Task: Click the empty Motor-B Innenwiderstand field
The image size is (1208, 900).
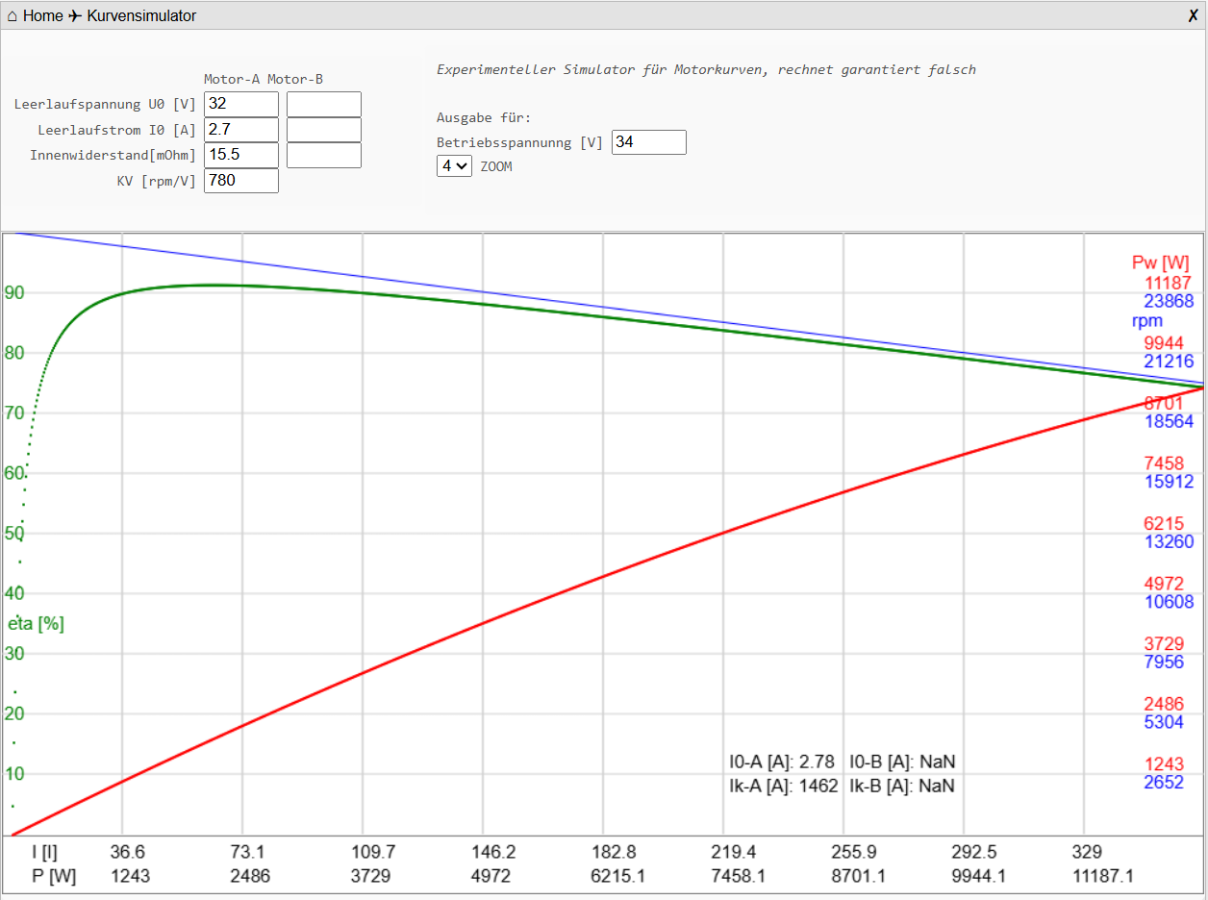Action: tap(324, 155)
